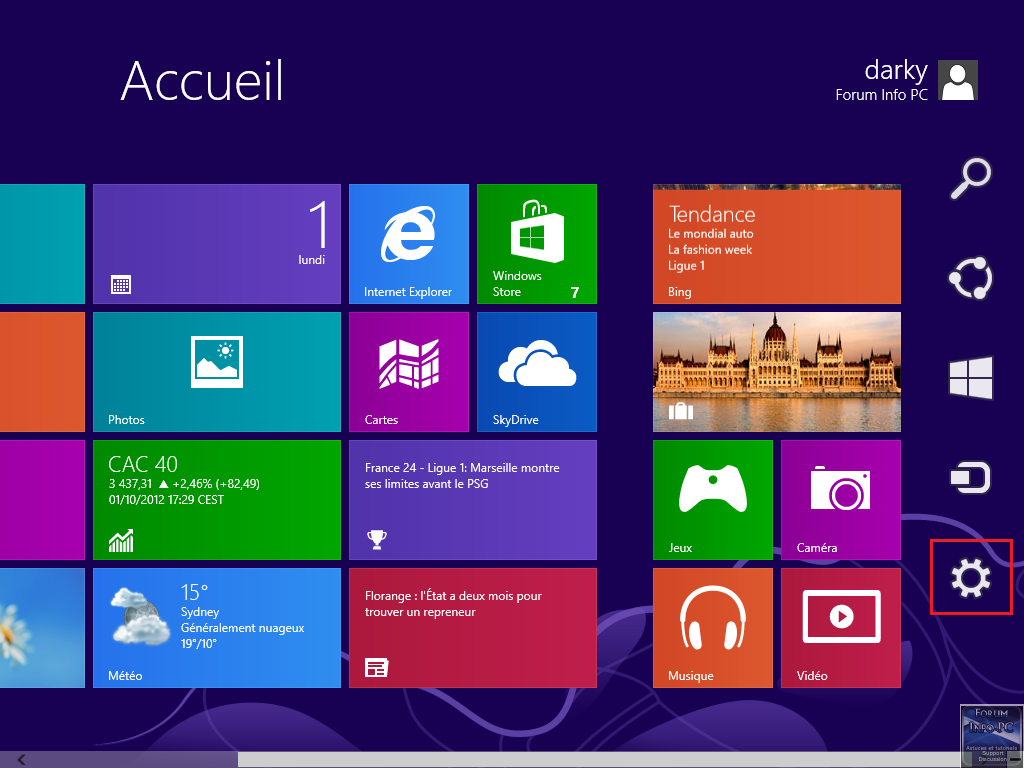1024x768 pixels.
Task: Open the Météo weather tile
Action: tap(217, 628)
